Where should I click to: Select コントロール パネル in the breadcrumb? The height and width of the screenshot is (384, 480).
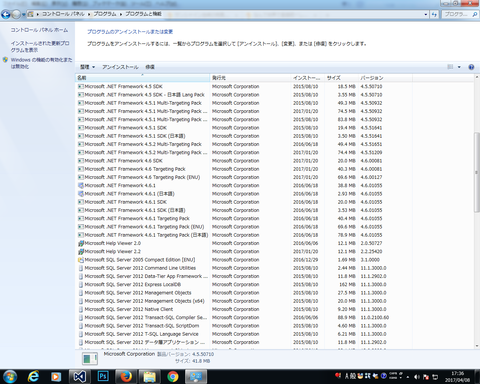[x=63, y=14]
